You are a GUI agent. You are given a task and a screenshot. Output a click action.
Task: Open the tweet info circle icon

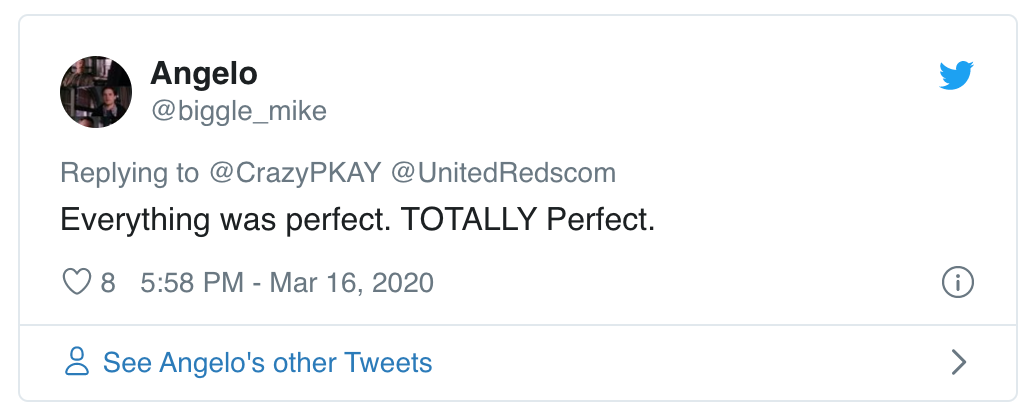tap(957, 283)
